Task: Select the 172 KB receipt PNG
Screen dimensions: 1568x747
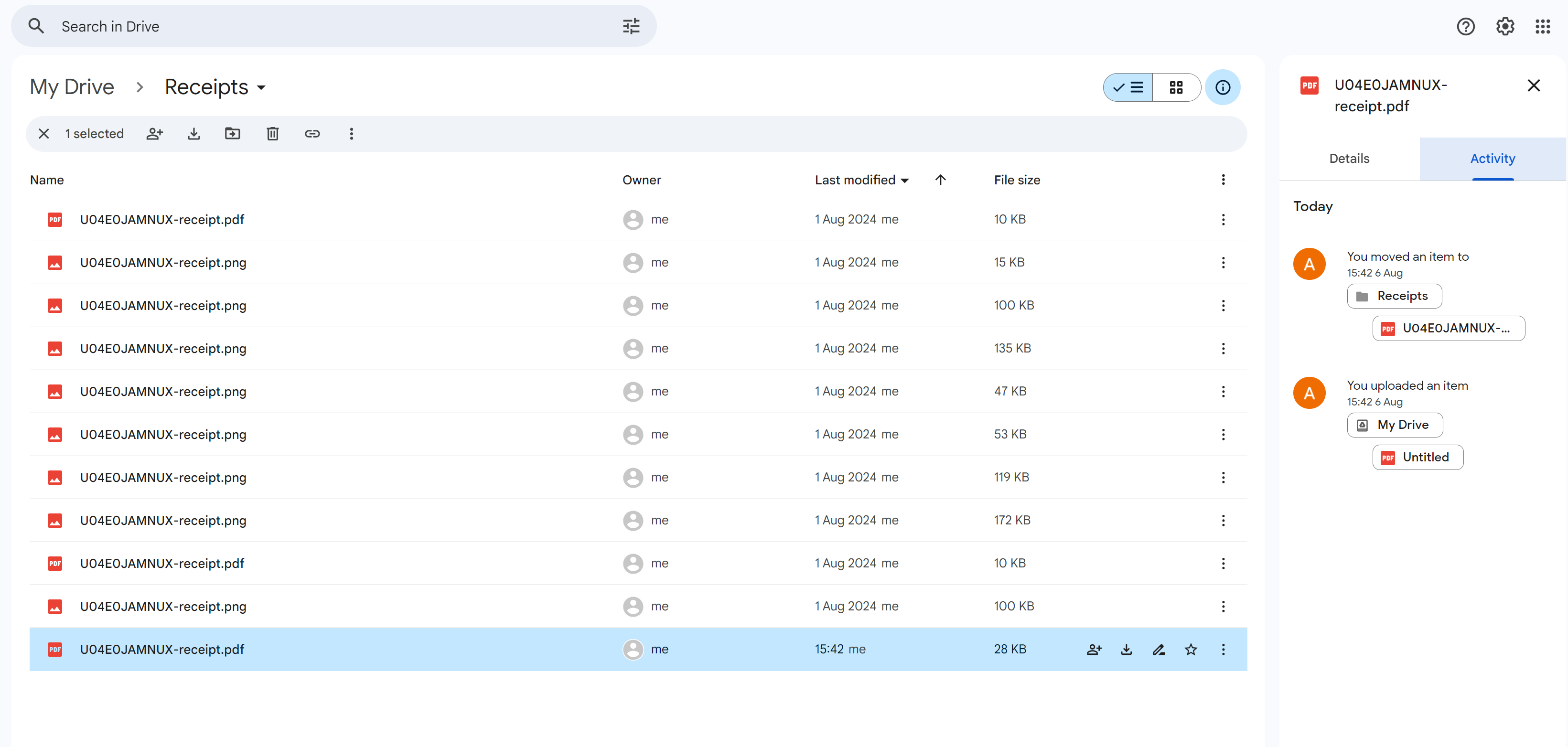Action: click(x=638, y=521)
